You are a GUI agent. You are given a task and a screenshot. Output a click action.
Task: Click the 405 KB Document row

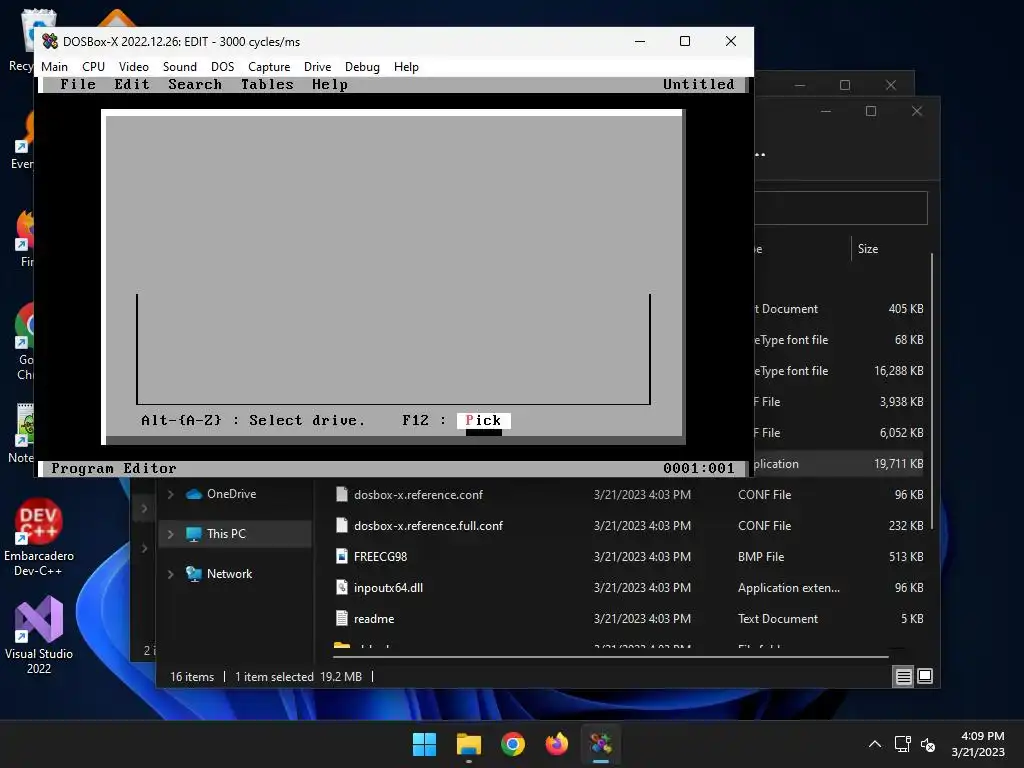[x=839, y=309]
